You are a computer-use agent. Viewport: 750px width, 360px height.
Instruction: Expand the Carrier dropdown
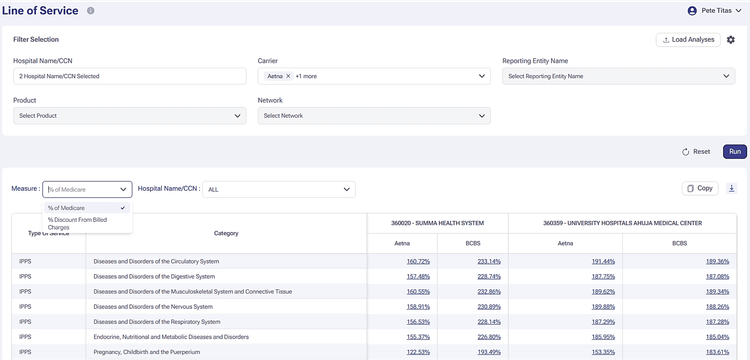click(481, 76)
